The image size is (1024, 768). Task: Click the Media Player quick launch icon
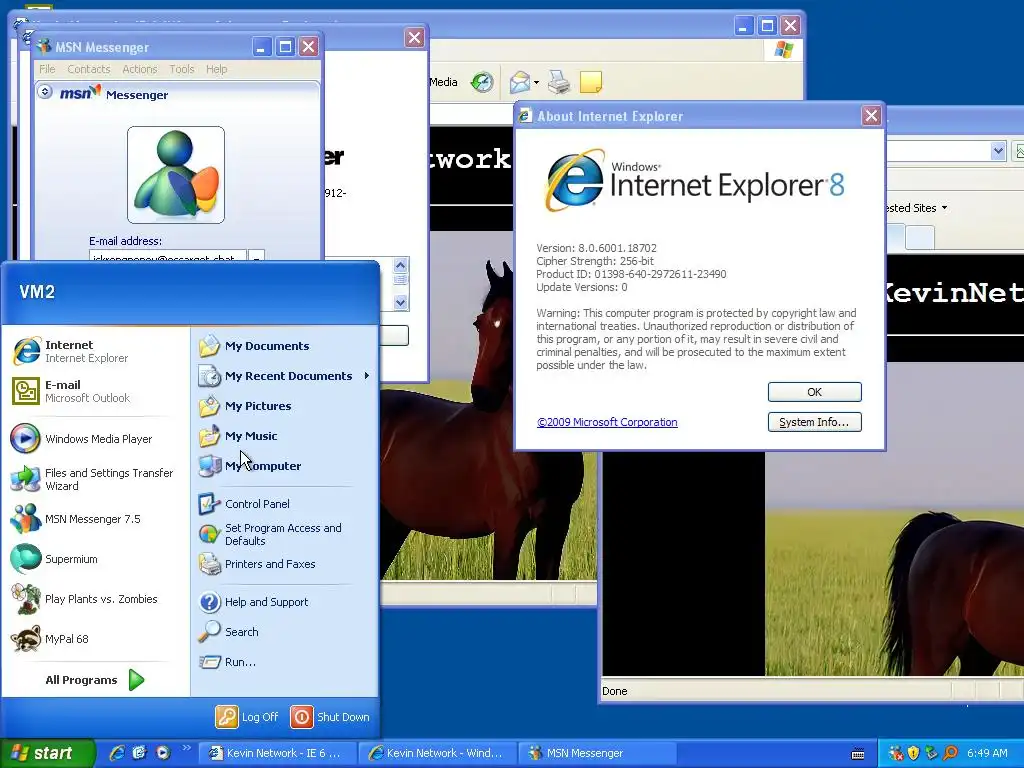click(163, 753)
